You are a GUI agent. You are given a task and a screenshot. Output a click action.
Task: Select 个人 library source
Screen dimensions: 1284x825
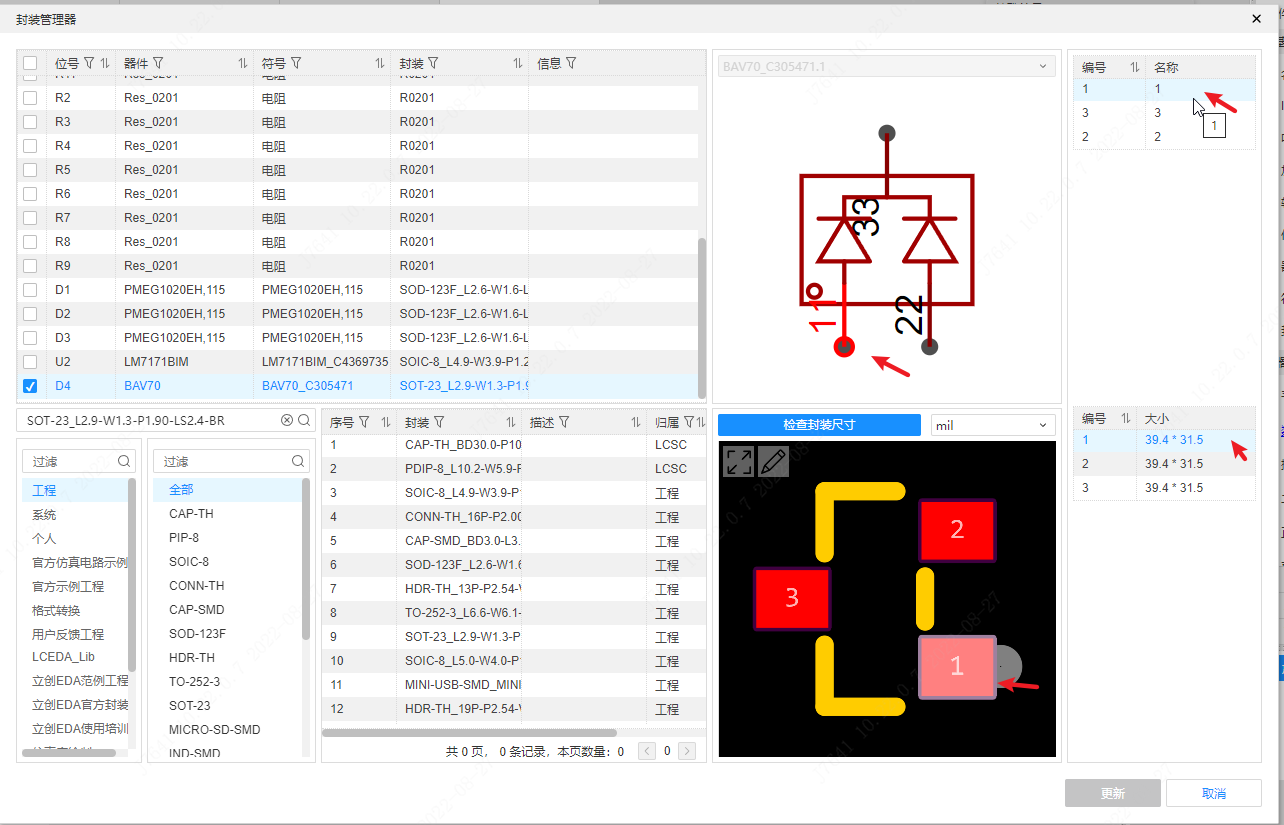tap(44, 539)
